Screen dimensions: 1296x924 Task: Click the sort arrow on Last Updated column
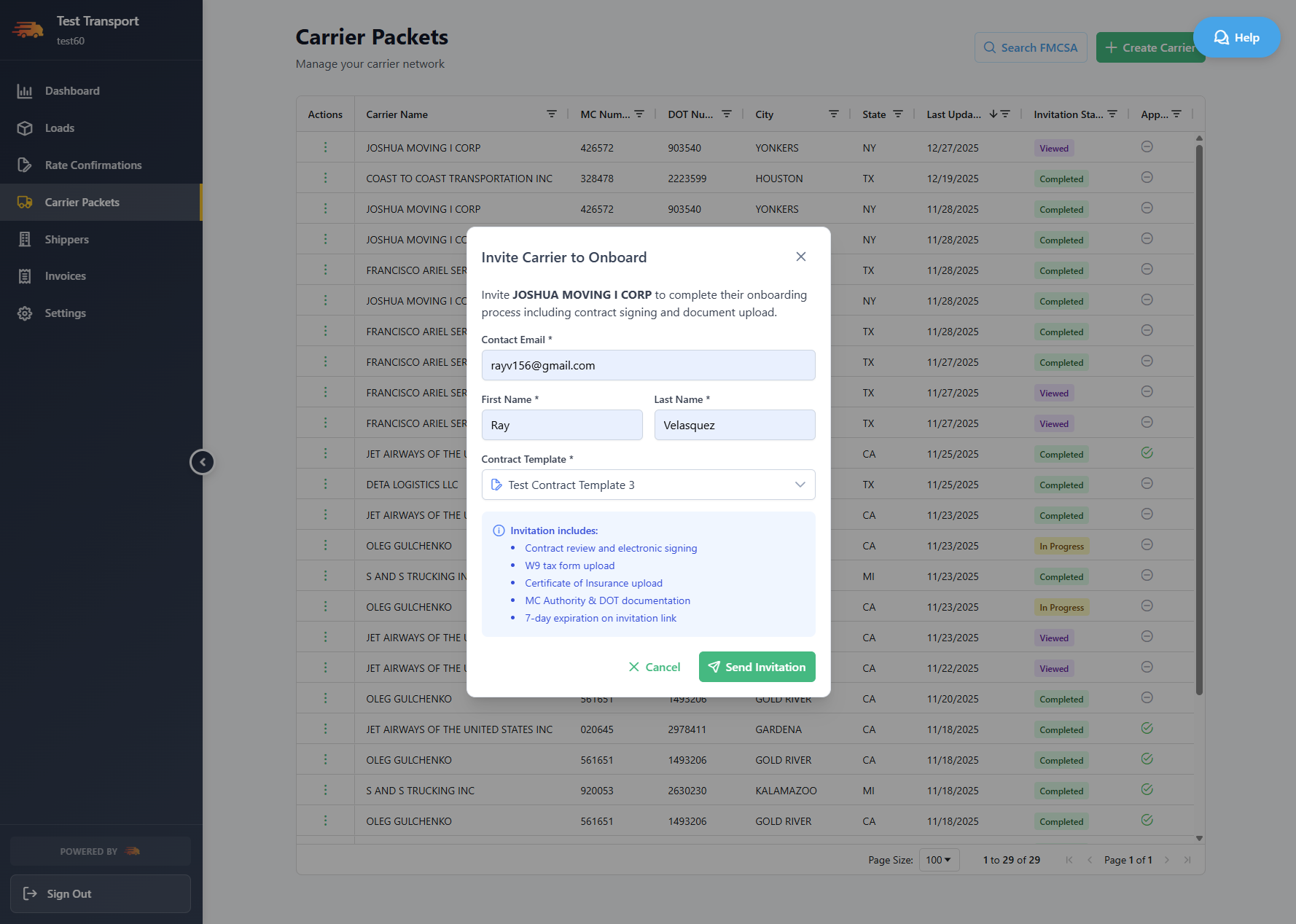(x=994, y=114)
